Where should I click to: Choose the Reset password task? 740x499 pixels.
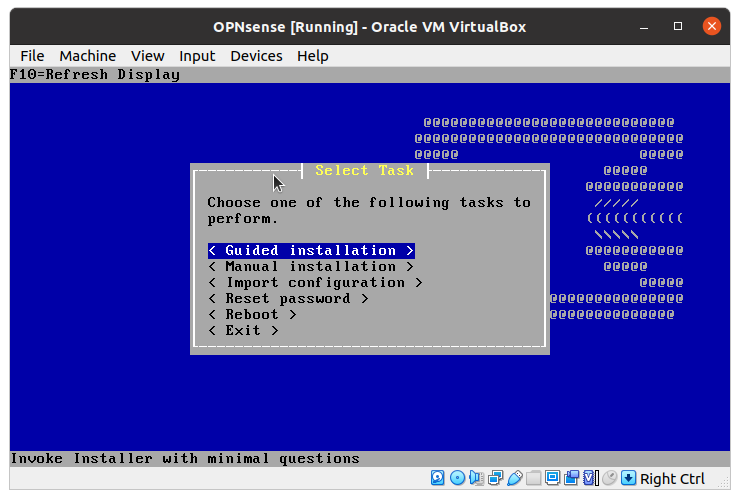click(288, 298)
